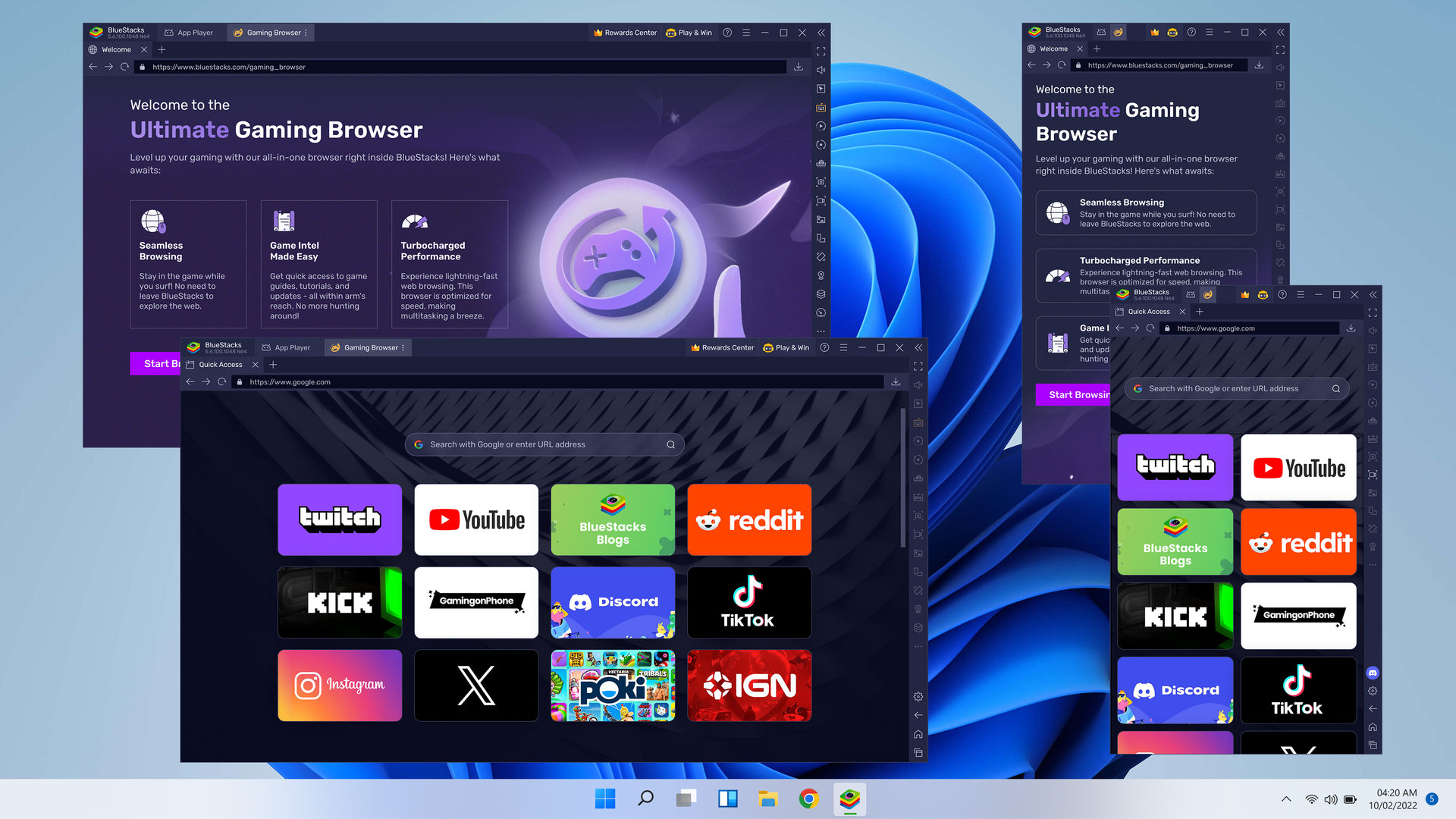This screenshot has width=1456, height=819.
Task: Open the more options dots in large Welcome sidebar
Action: tap(821, 331)
